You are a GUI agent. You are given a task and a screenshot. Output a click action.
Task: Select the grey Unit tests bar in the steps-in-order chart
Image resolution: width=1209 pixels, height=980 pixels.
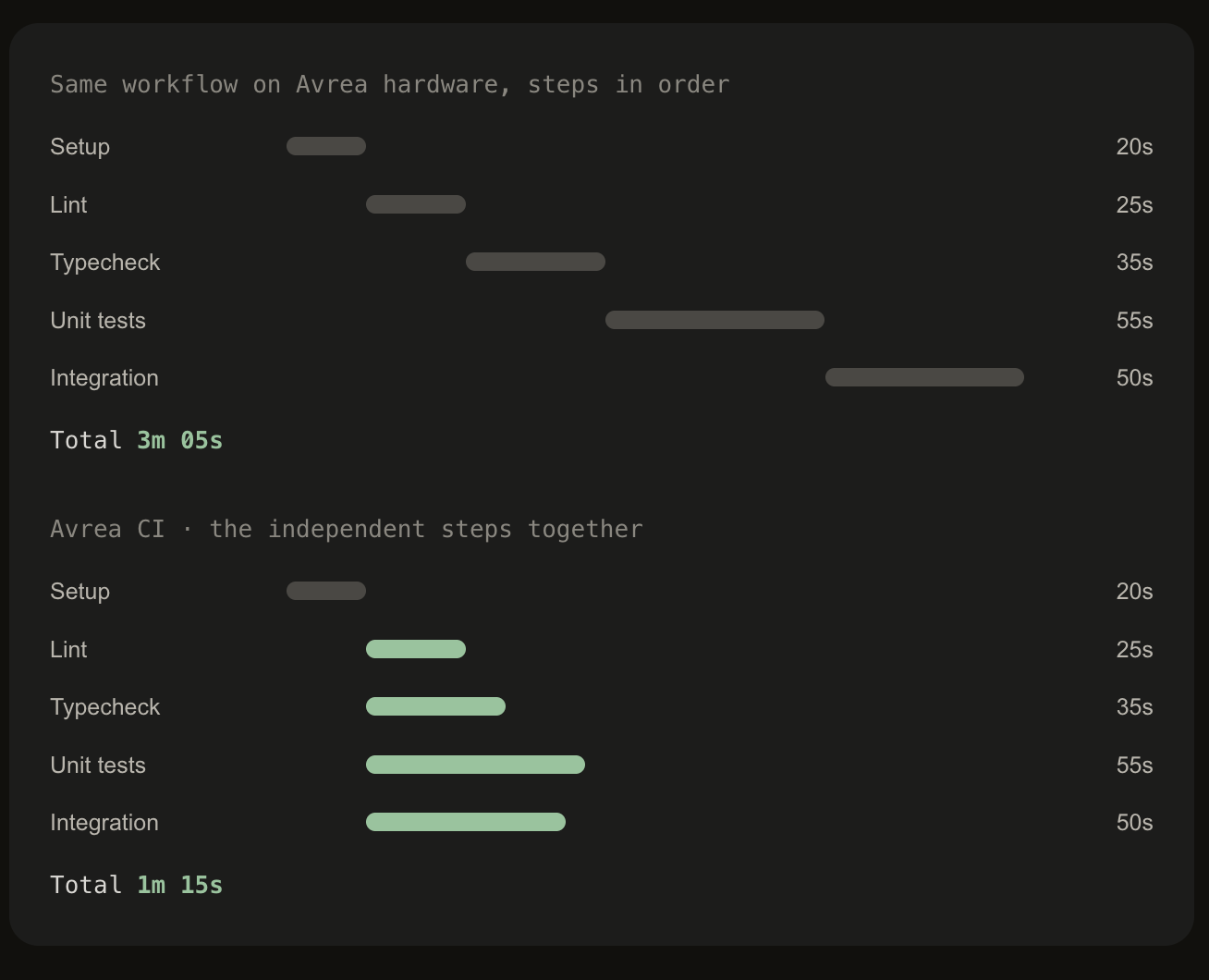[714, 320]
